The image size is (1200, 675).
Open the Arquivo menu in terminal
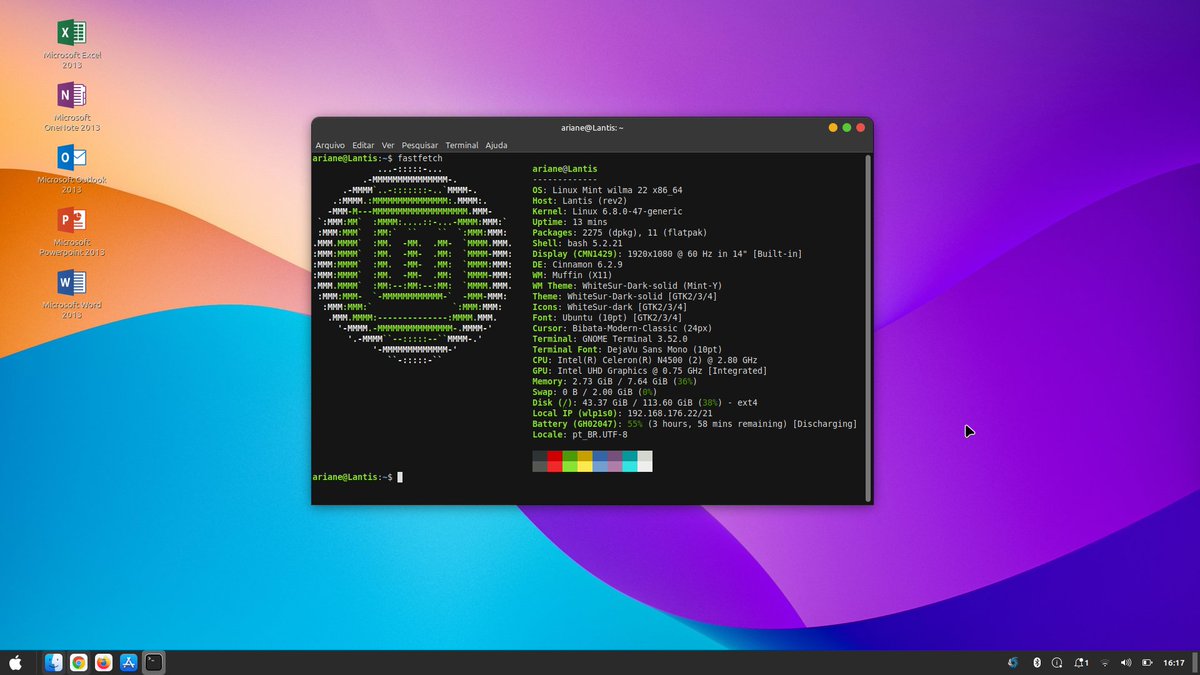coord(330,145)
